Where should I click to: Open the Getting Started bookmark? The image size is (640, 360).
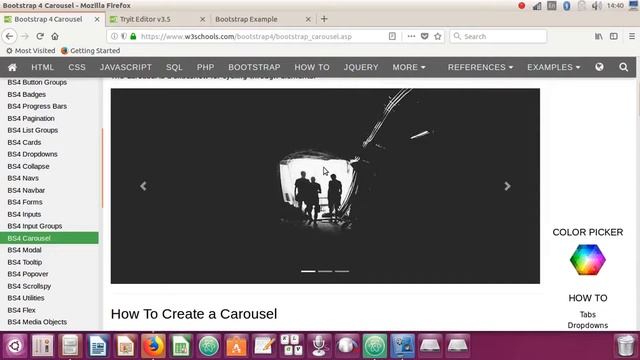(90, 51)
